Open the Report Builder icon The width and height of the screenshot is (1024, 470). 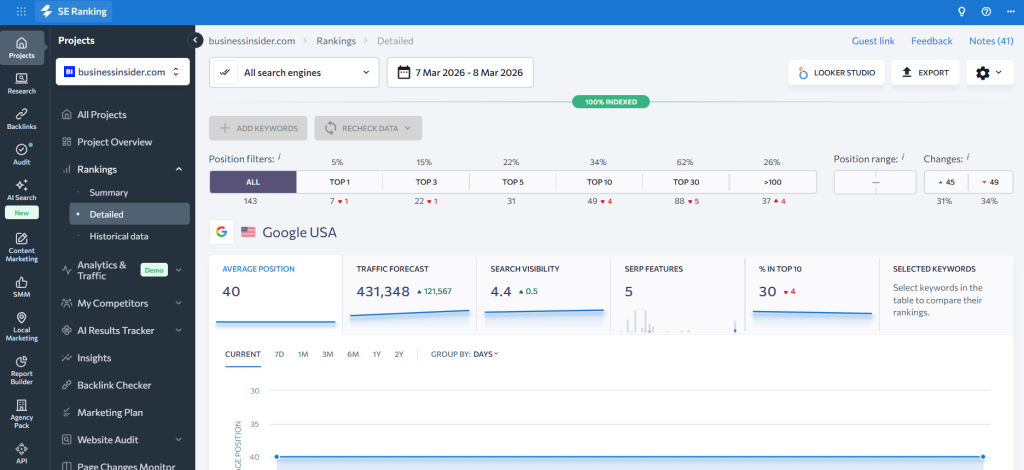[x=22, y=370]
